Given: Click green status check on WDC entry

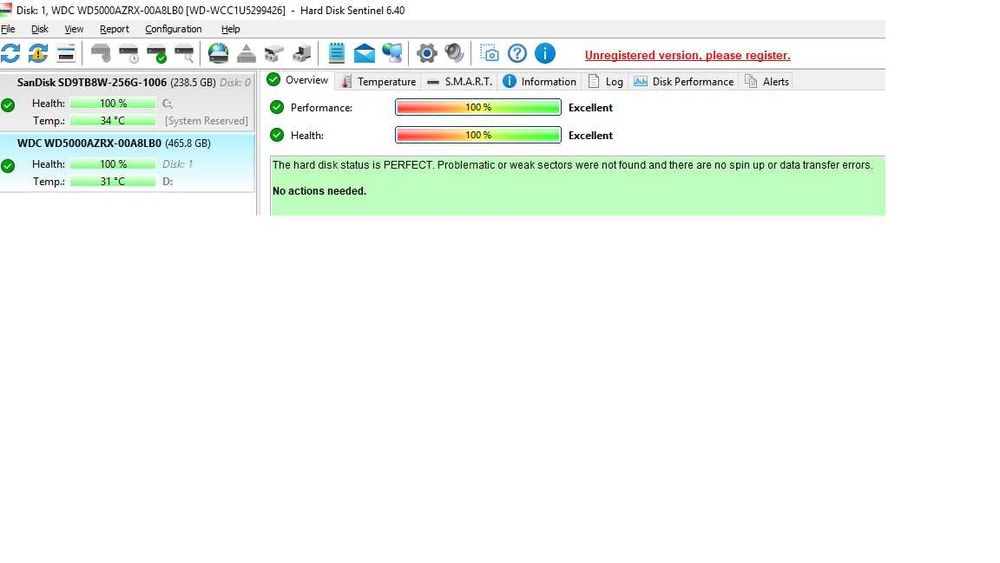Looking at the screenshot, I should (8, 166).
